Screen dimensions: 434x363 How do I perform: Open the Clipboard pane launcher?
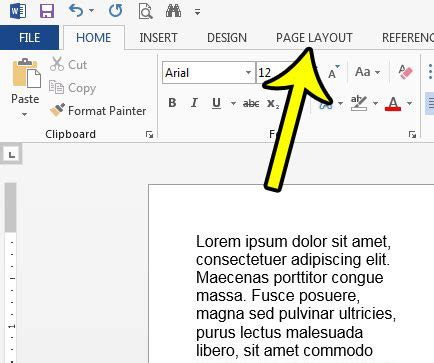pos(149,134)
